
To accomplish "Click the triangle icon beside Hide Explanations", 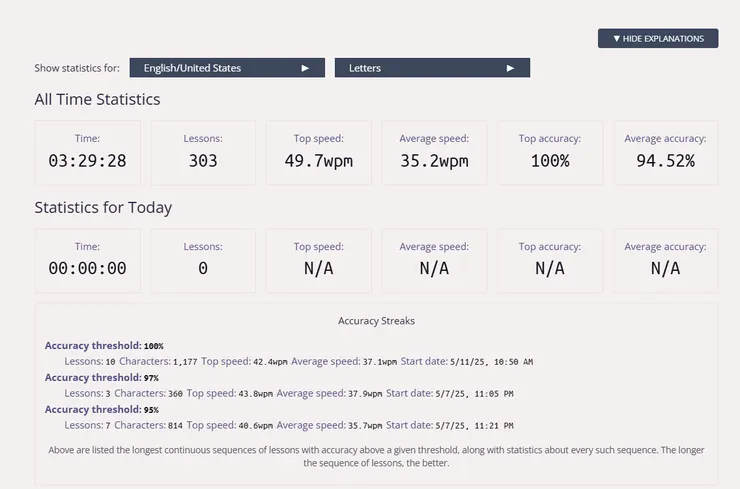I will pos(617,39).
